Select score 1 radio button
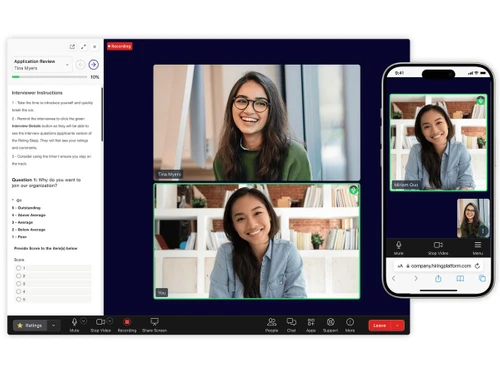This screenshot has width=500, height=375. (x=19, y=268)
